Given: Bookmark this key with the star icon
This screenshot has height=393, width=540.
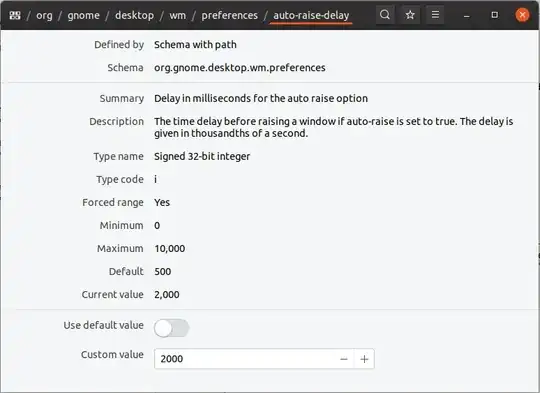Looking at the screenshot, I should tap(410, 15).
